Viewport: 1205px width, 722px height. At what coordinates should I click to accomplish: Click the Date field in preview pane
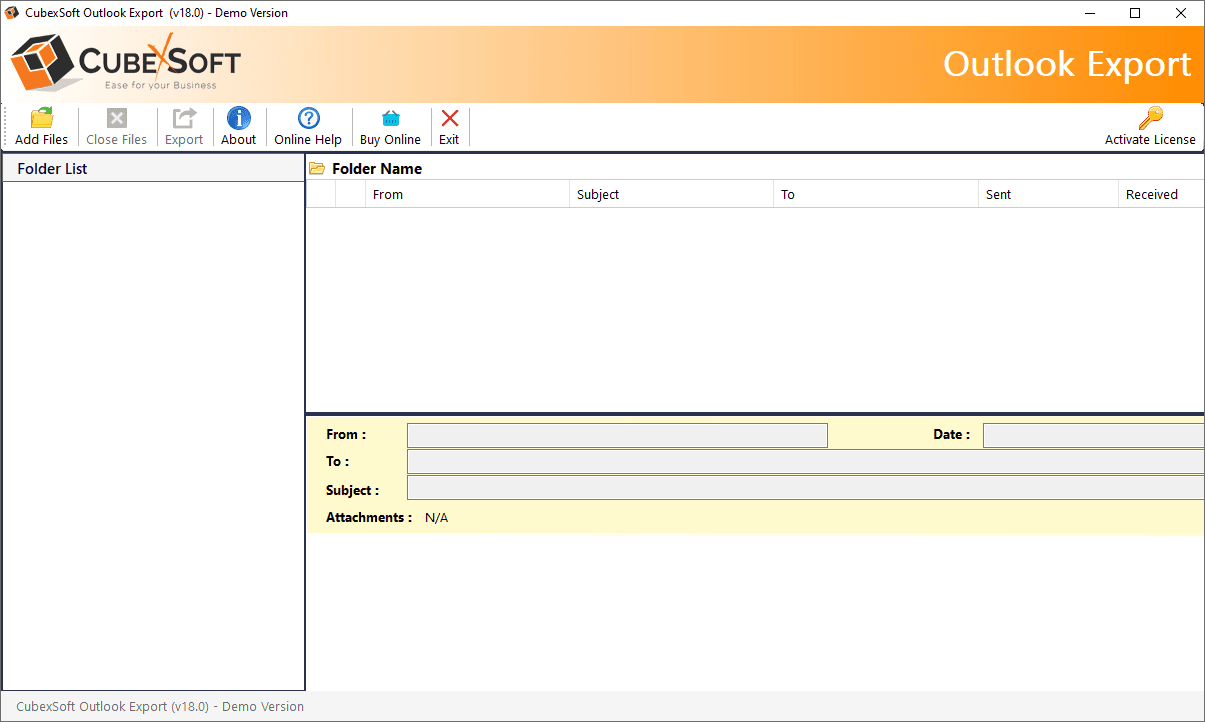pyautogui.click(x=1094, y=435)
